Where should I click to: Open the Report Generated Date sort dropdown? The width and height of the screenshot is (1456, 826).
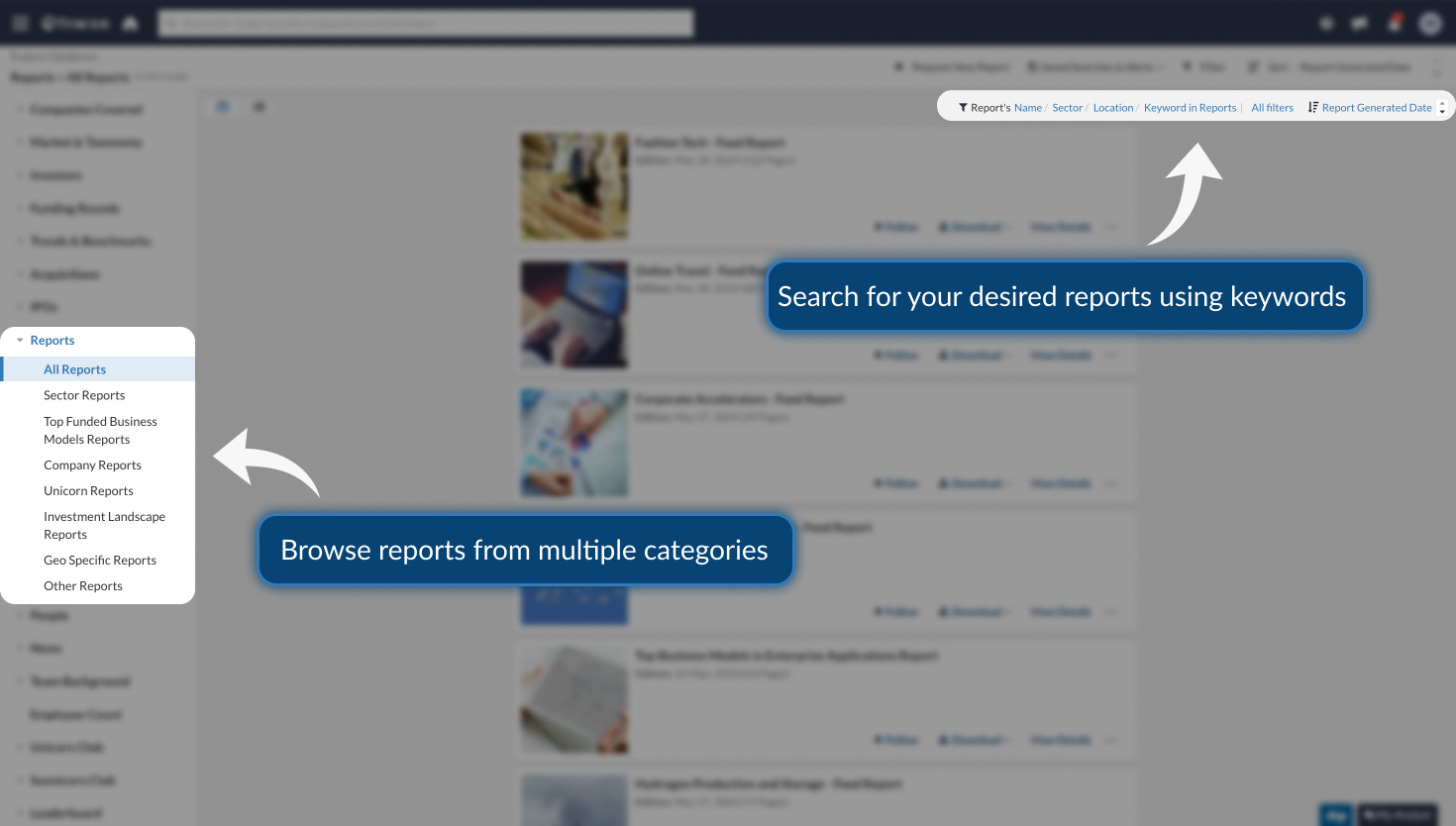tap(1377, 108)
